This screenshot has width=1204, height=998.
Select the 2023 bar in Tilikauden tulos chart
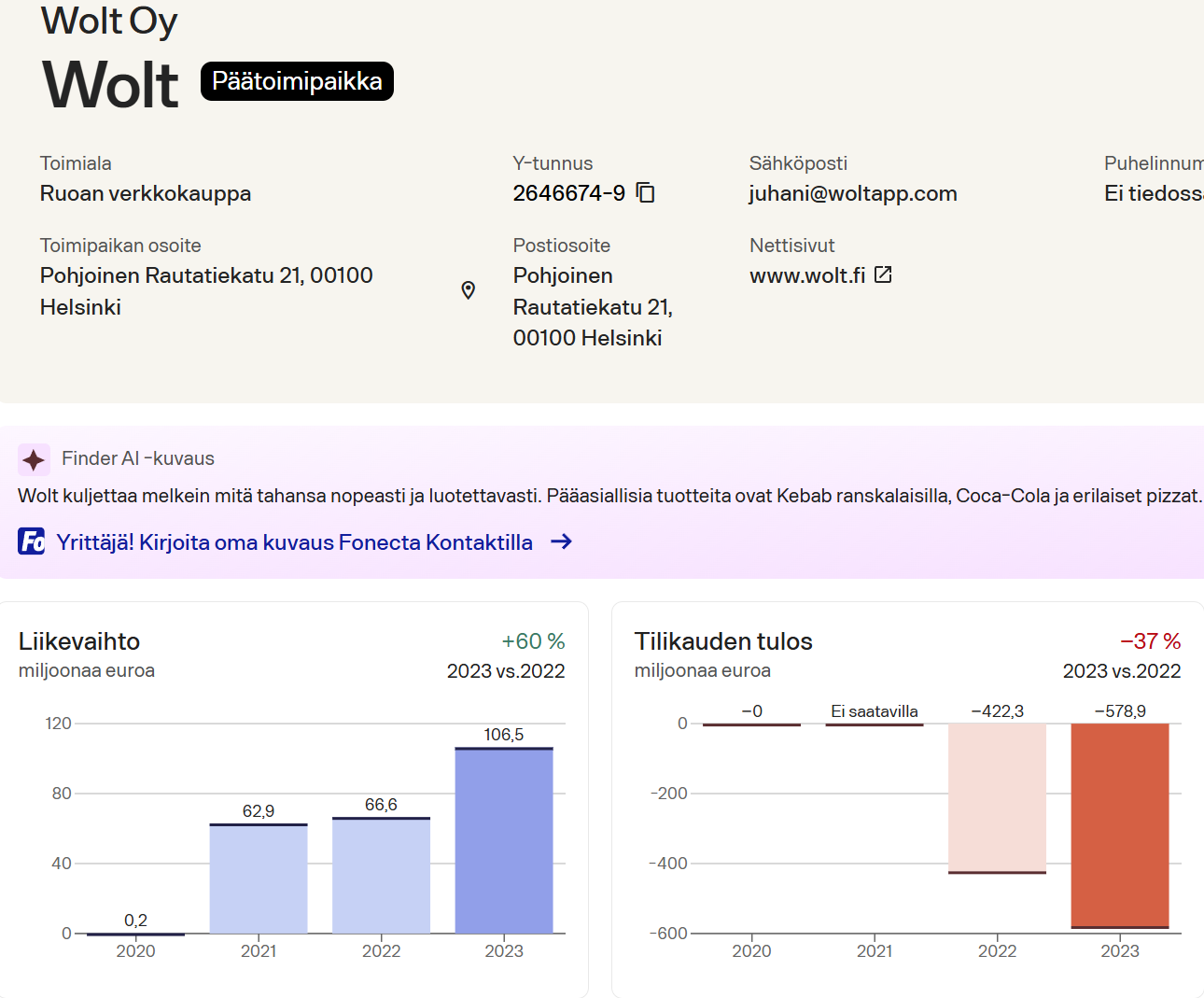tap(1120, 826)
